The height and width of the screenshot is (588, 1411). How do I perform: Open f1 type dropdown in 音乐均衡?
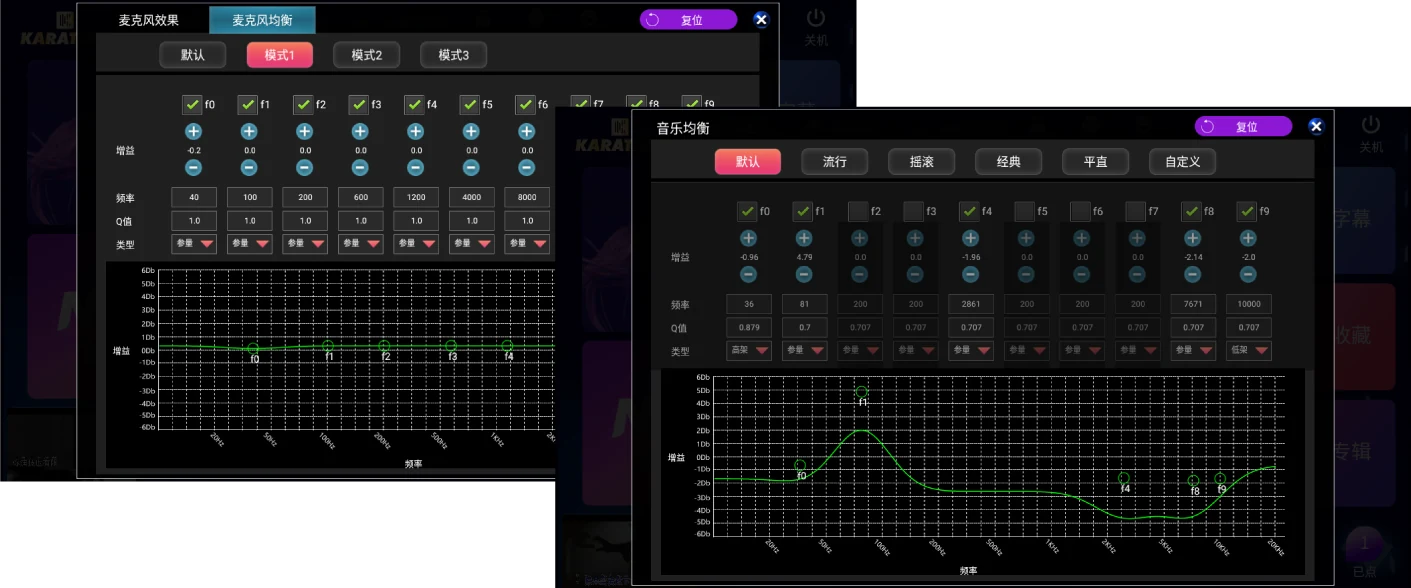point(805,350)
